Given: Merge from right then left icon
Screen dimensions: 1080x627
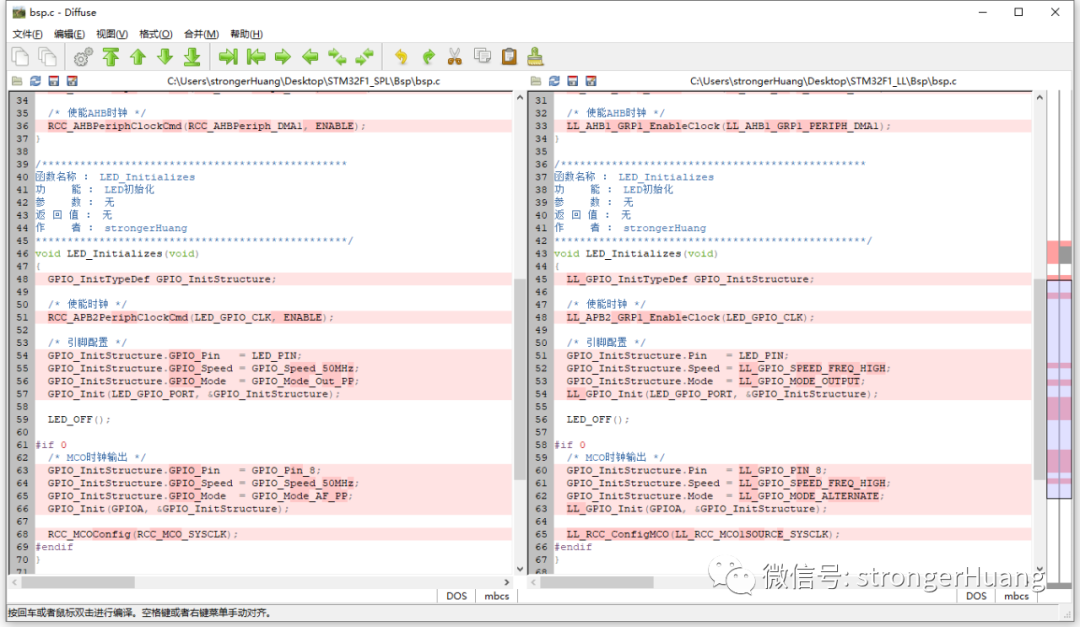Looking at the screenshot, I should pos(364,57).
